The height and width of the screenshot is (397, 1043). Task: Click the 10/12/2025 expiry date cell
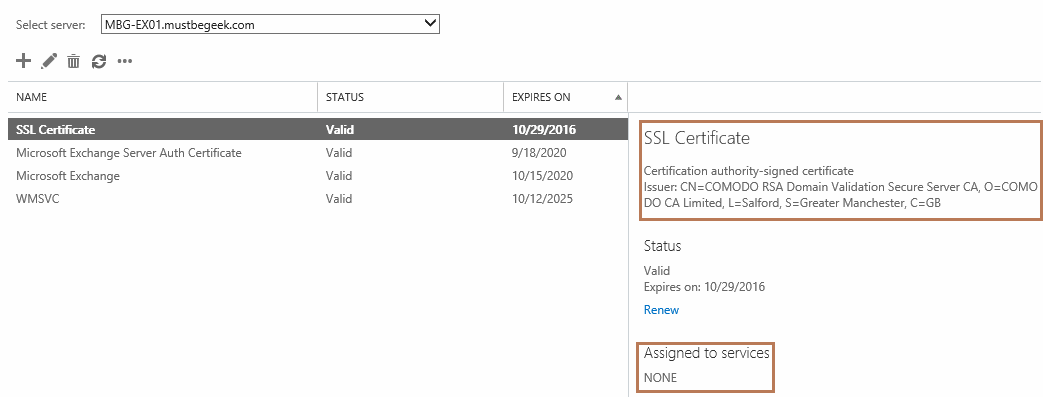(541, 199)
